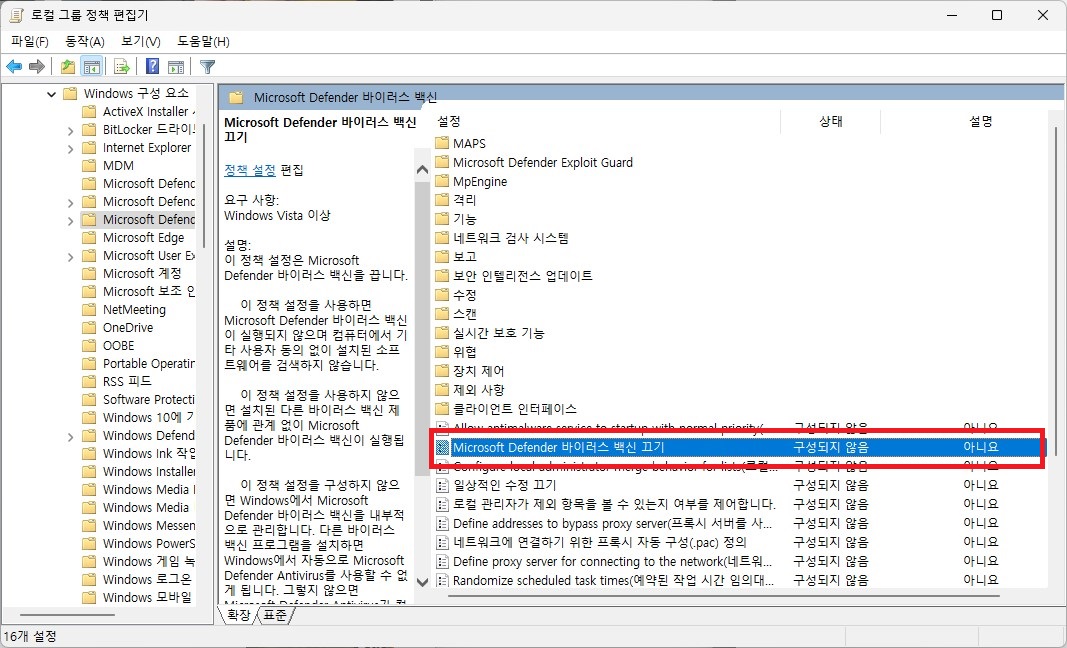
Task: Select the 보안 인텔리전스 업데이트 folder icon
Action: [442, 276]
